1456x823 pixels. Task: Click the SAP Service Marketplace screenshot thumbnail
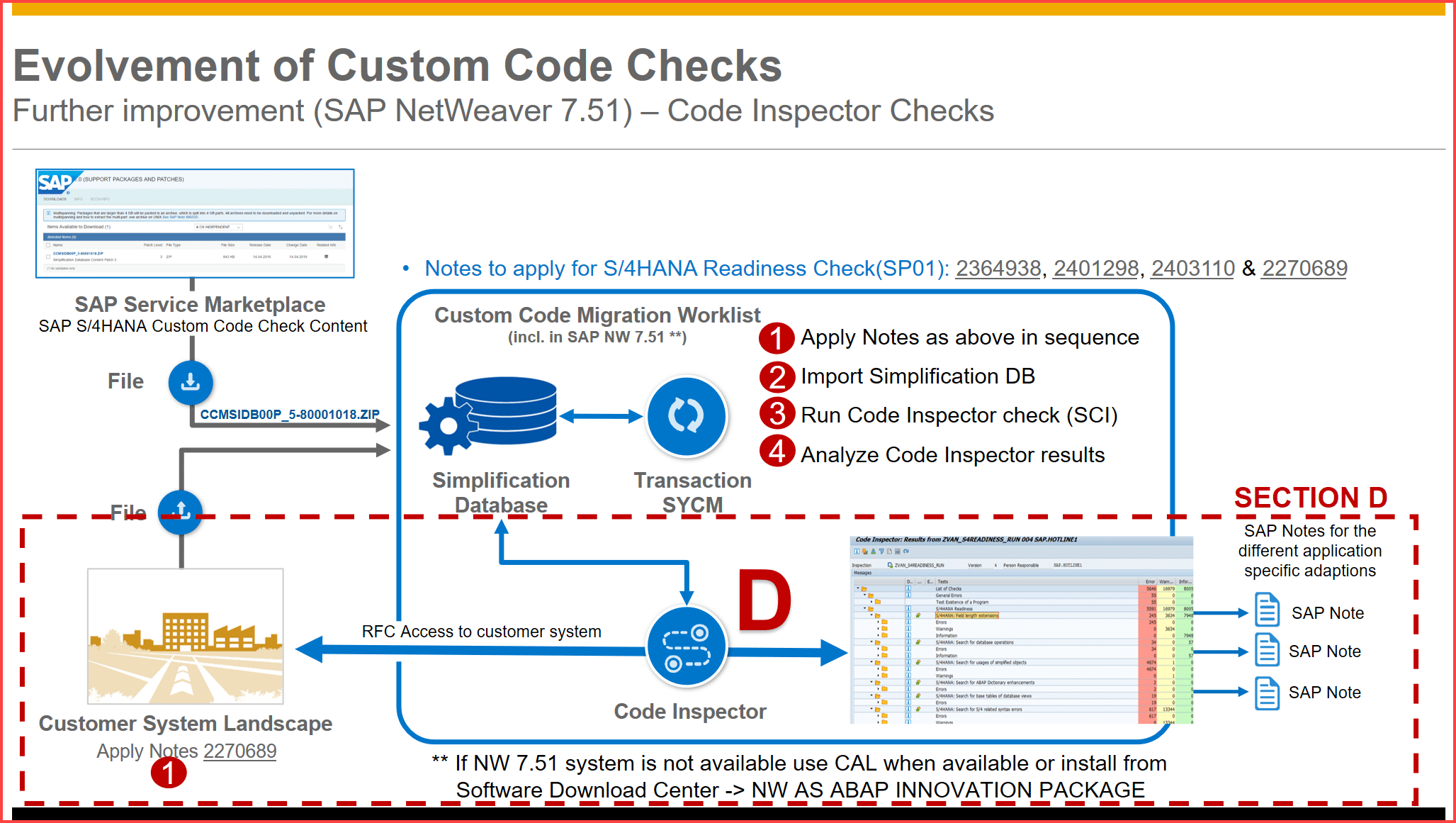tap(195, 223)
